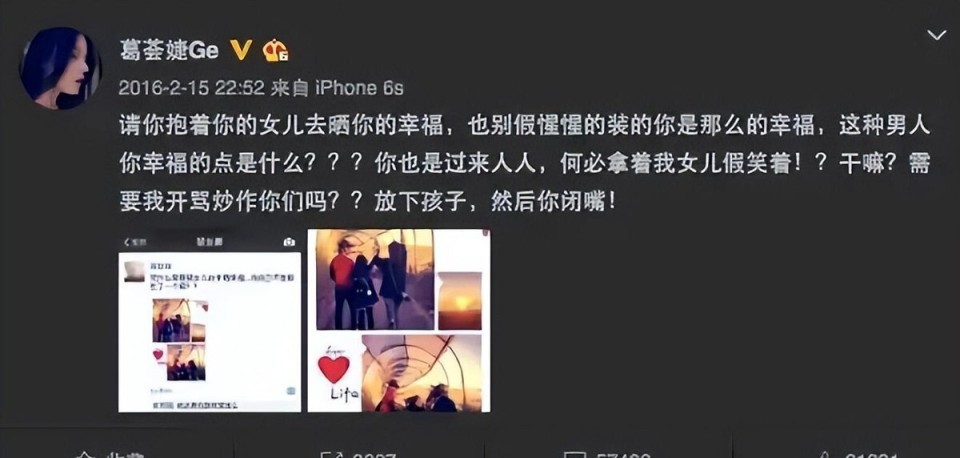Open the 葛荟婕Ge username link
The height and width of the screenshot is (458, 960).
click(x=169, y=51)
